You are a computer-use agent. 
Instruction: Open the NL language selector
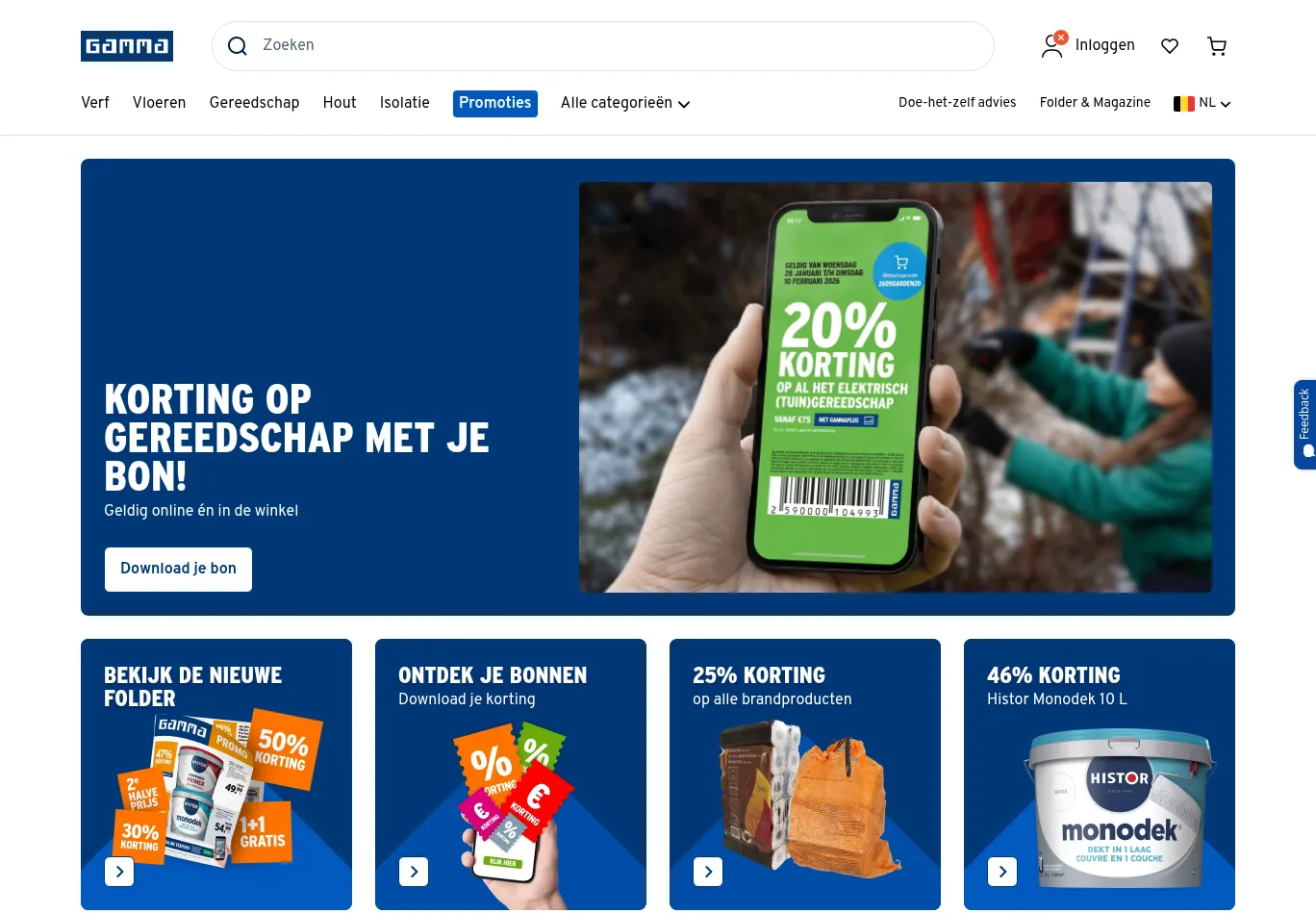(x=1202, y=103)
